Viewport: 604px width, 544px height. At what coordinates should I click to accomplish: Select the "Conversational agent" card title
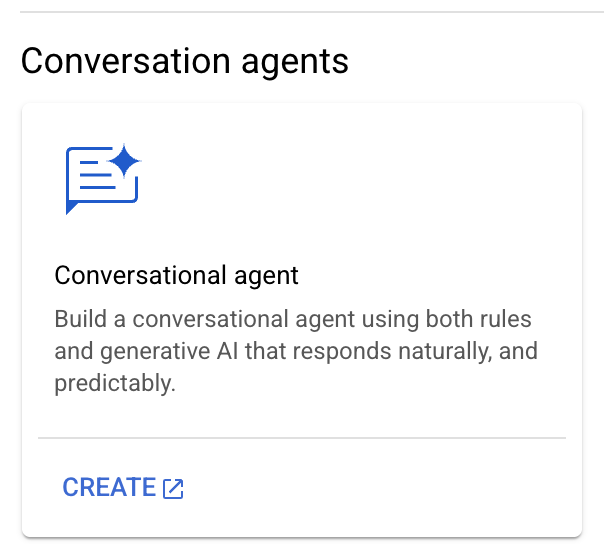pos(176,275)
